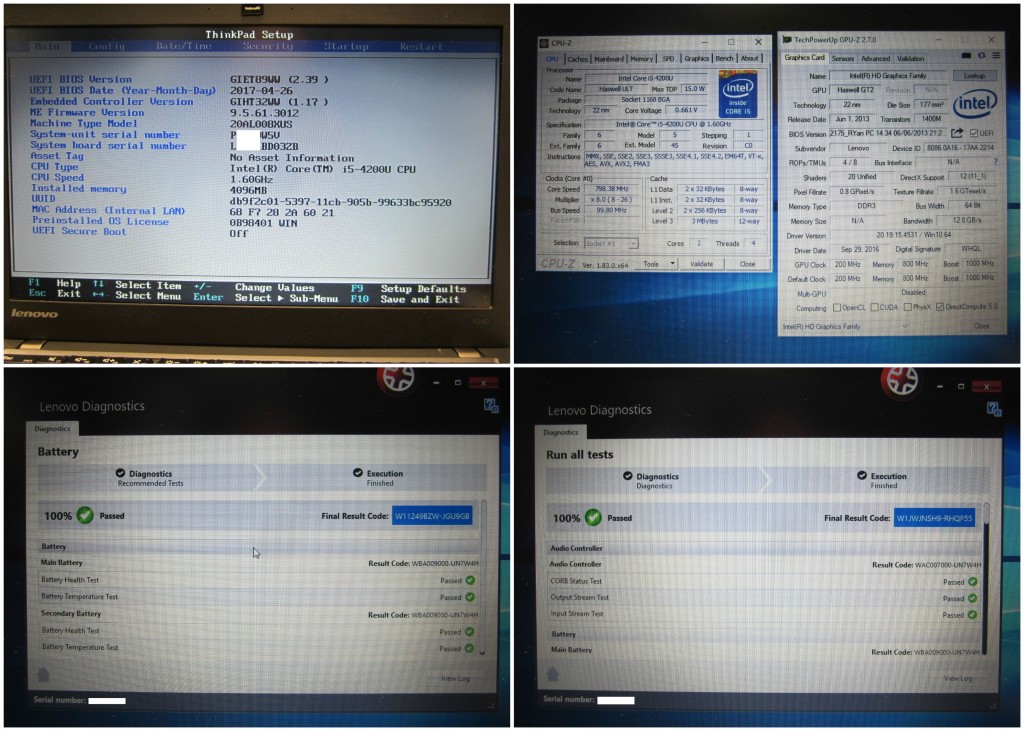Click the Final Result Code W11249BZW-JGU9GB field
The width and height of the screenshot is (1024, 731).
pyautogui.click(x=432, y=515)
